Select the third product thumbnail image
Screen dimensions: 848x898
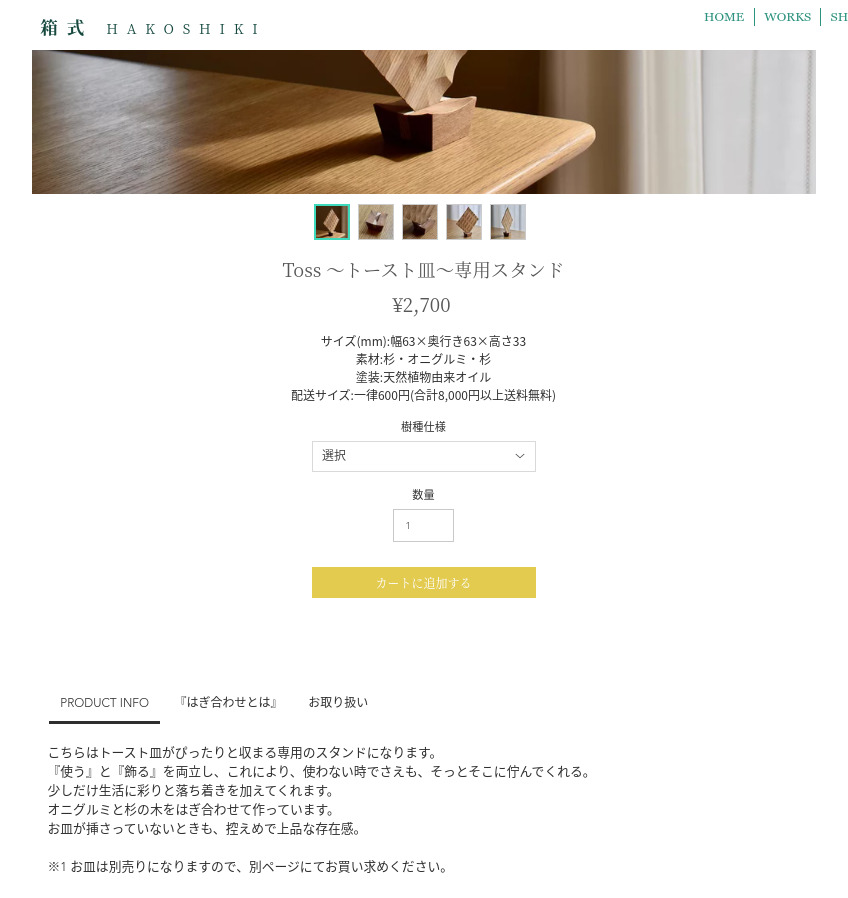(x=420, y=222)
